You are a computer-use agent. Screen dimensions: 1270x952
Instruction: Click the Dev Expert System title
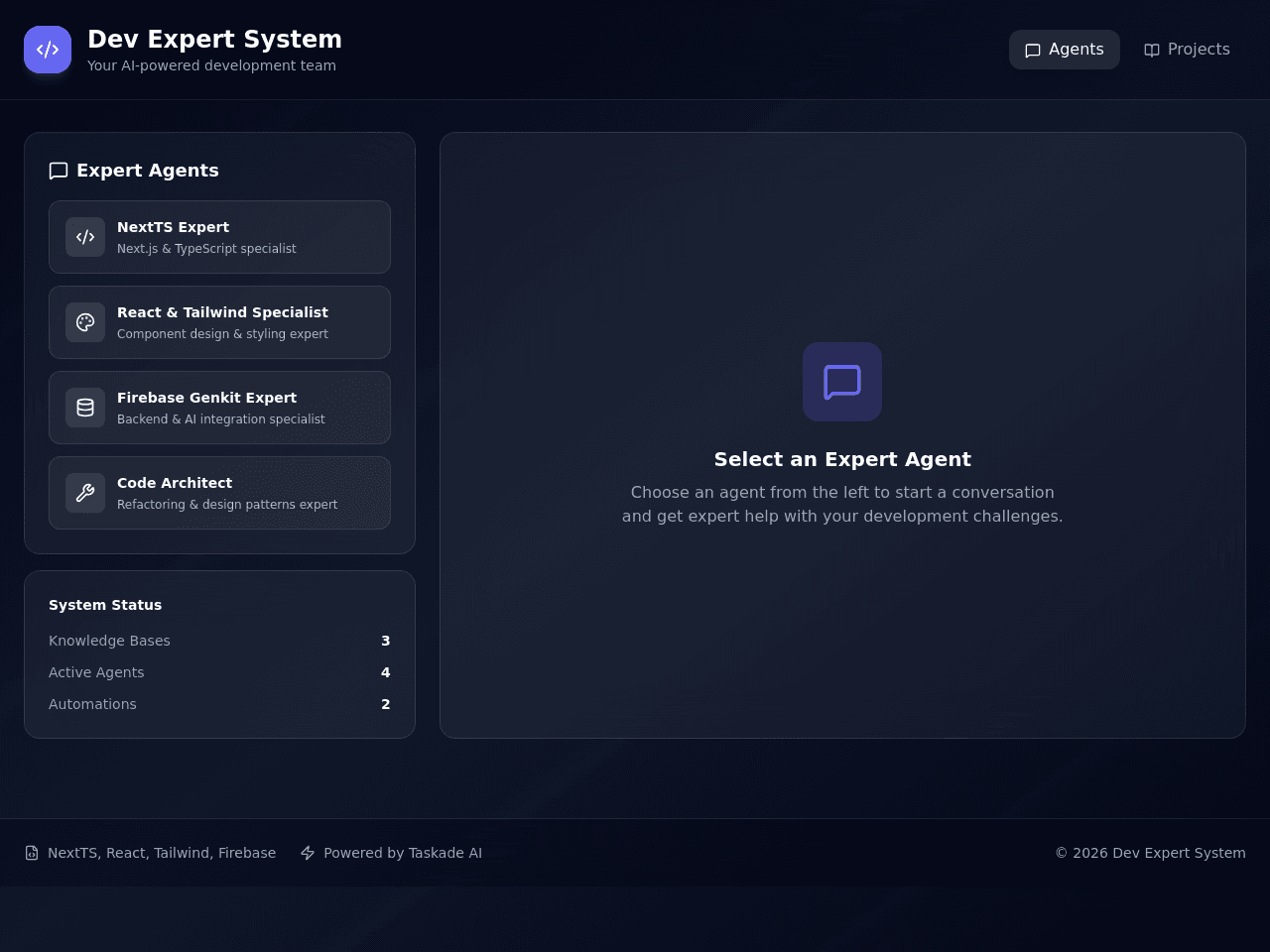tap(214, 40)
